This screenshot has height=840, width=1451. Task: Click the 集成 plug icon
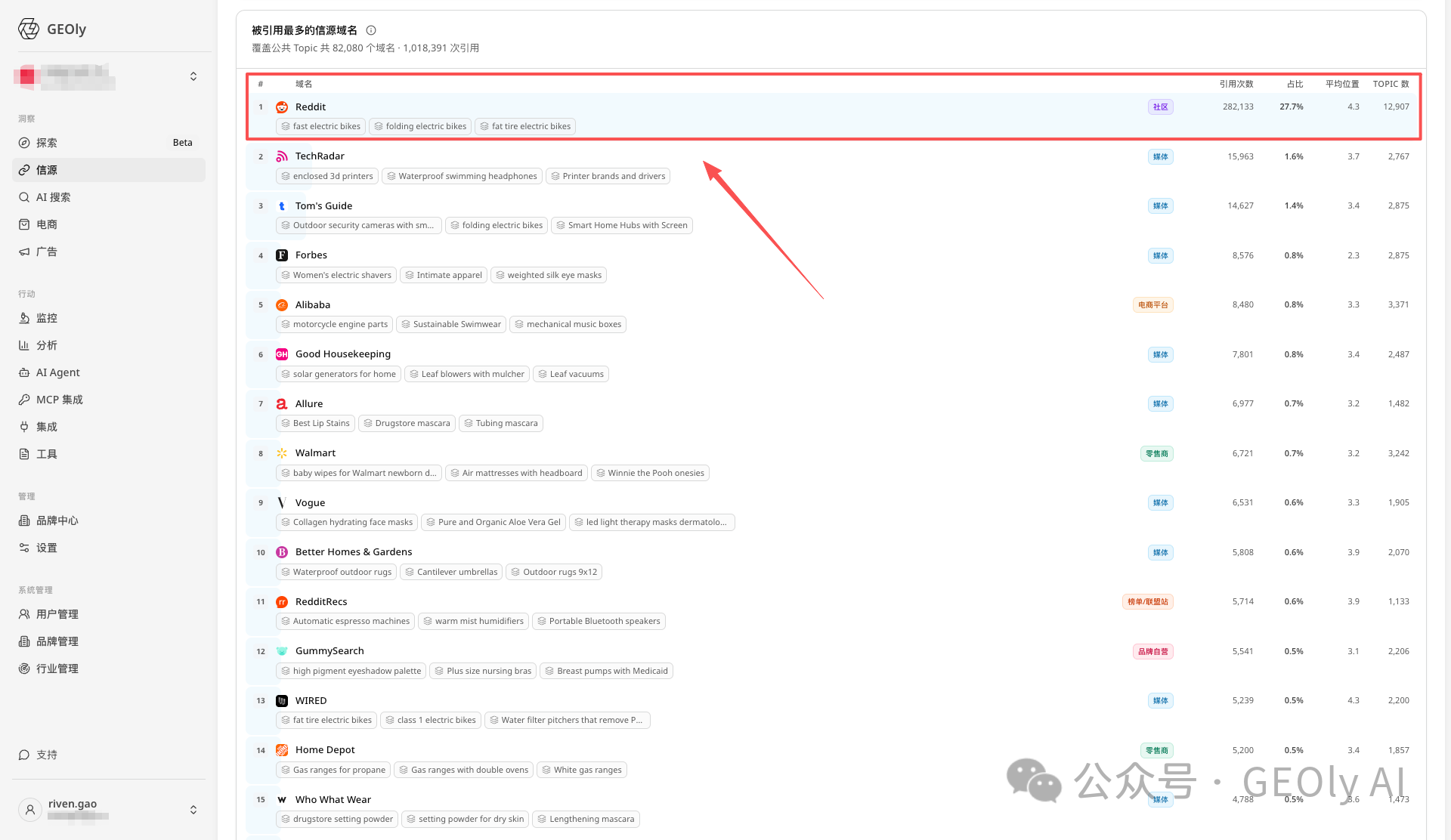point(24,427)
